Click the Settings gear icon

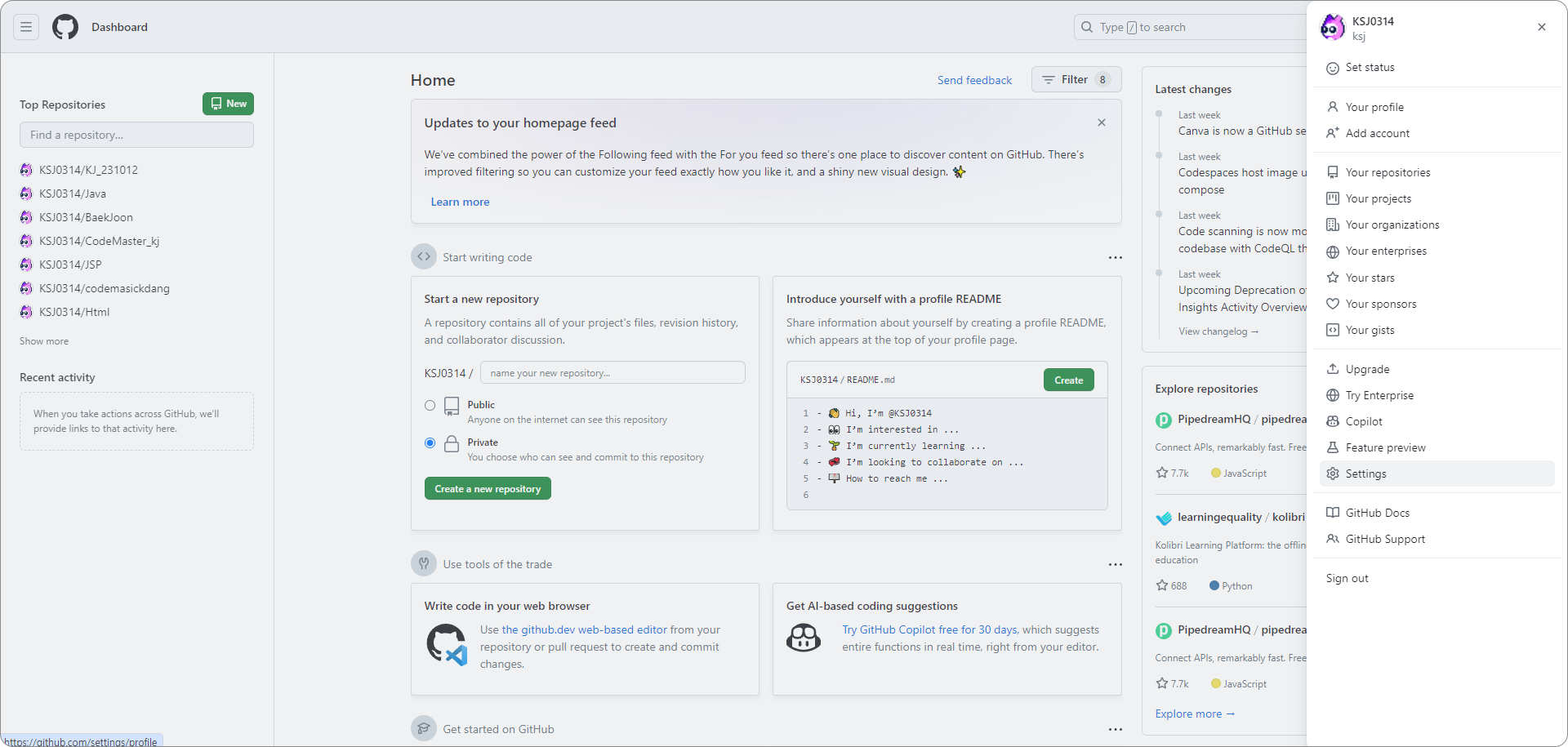tap(1333, 474)
